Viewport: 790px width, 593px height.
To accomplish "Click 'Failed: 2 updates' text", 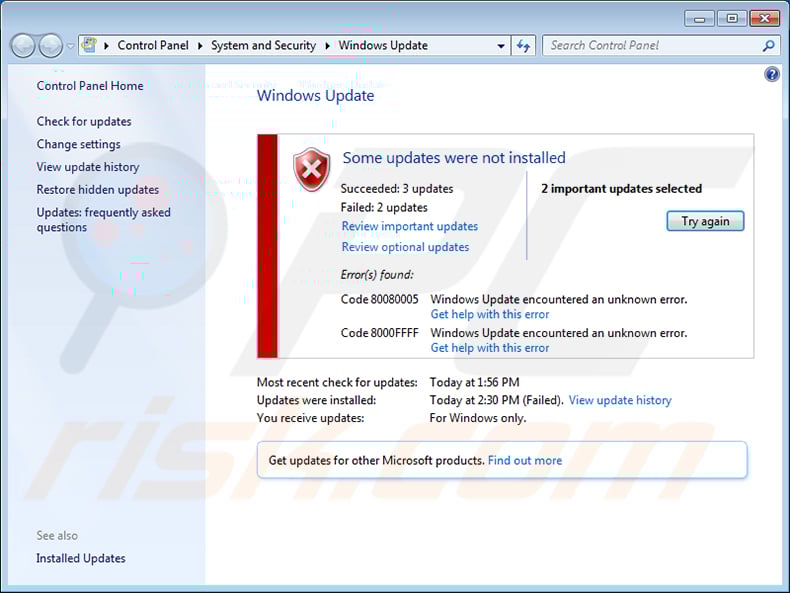I will (384, 208).
